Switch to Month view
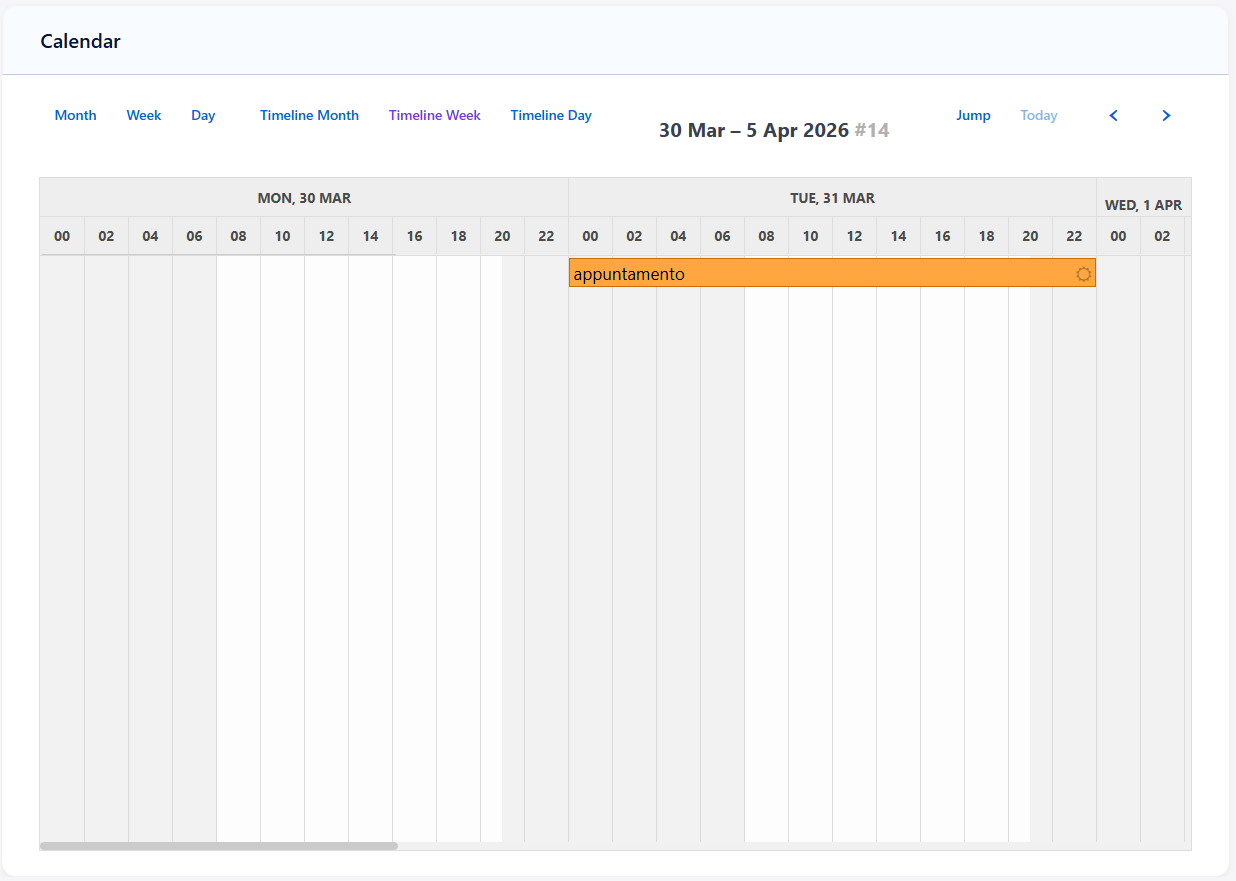The width and height of the screenshot is (1236, 881). [x=76, y=116]
